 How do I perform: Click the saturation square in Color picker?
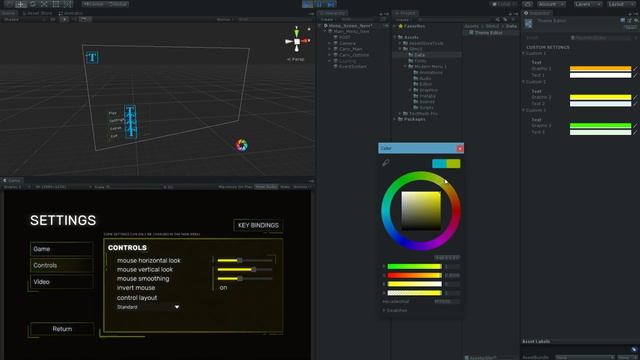click(421, 211)
